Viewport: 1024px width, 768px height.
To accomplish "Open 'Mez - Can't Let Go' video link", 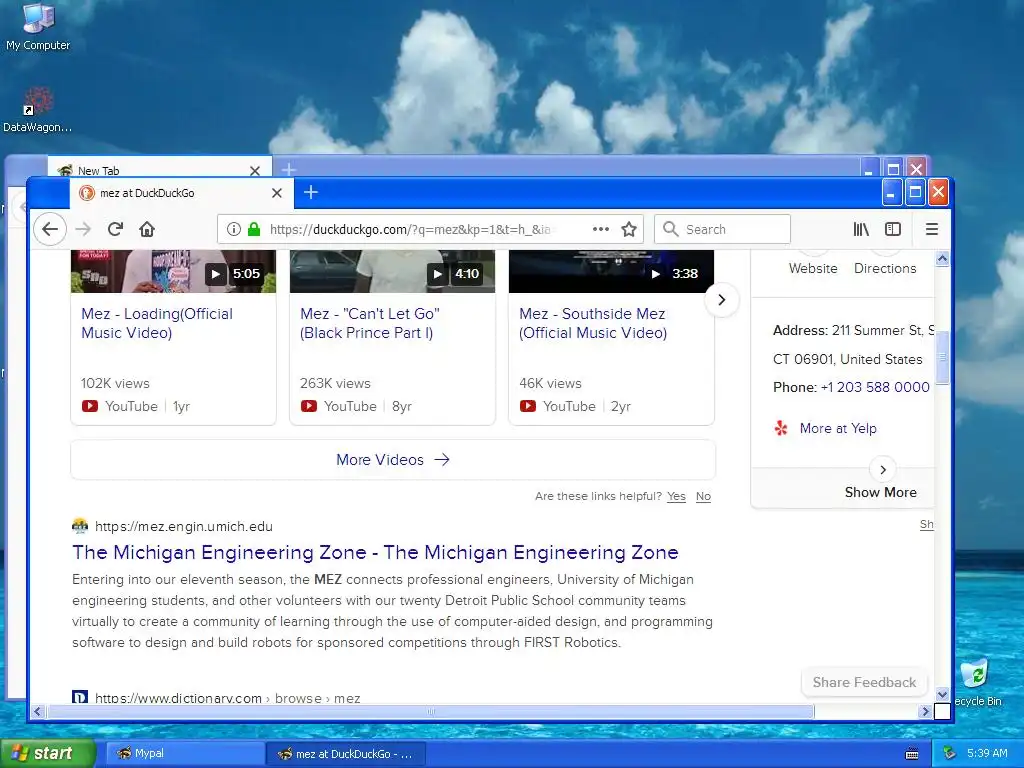I will (370, 323).
